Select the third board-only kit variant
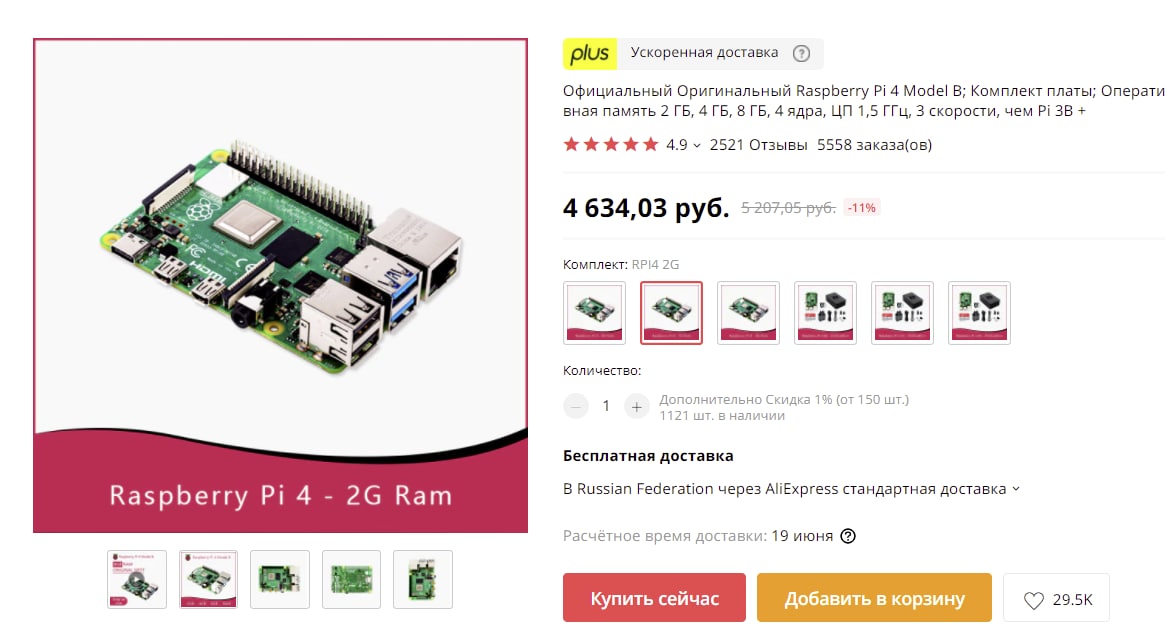 point(748,313)
